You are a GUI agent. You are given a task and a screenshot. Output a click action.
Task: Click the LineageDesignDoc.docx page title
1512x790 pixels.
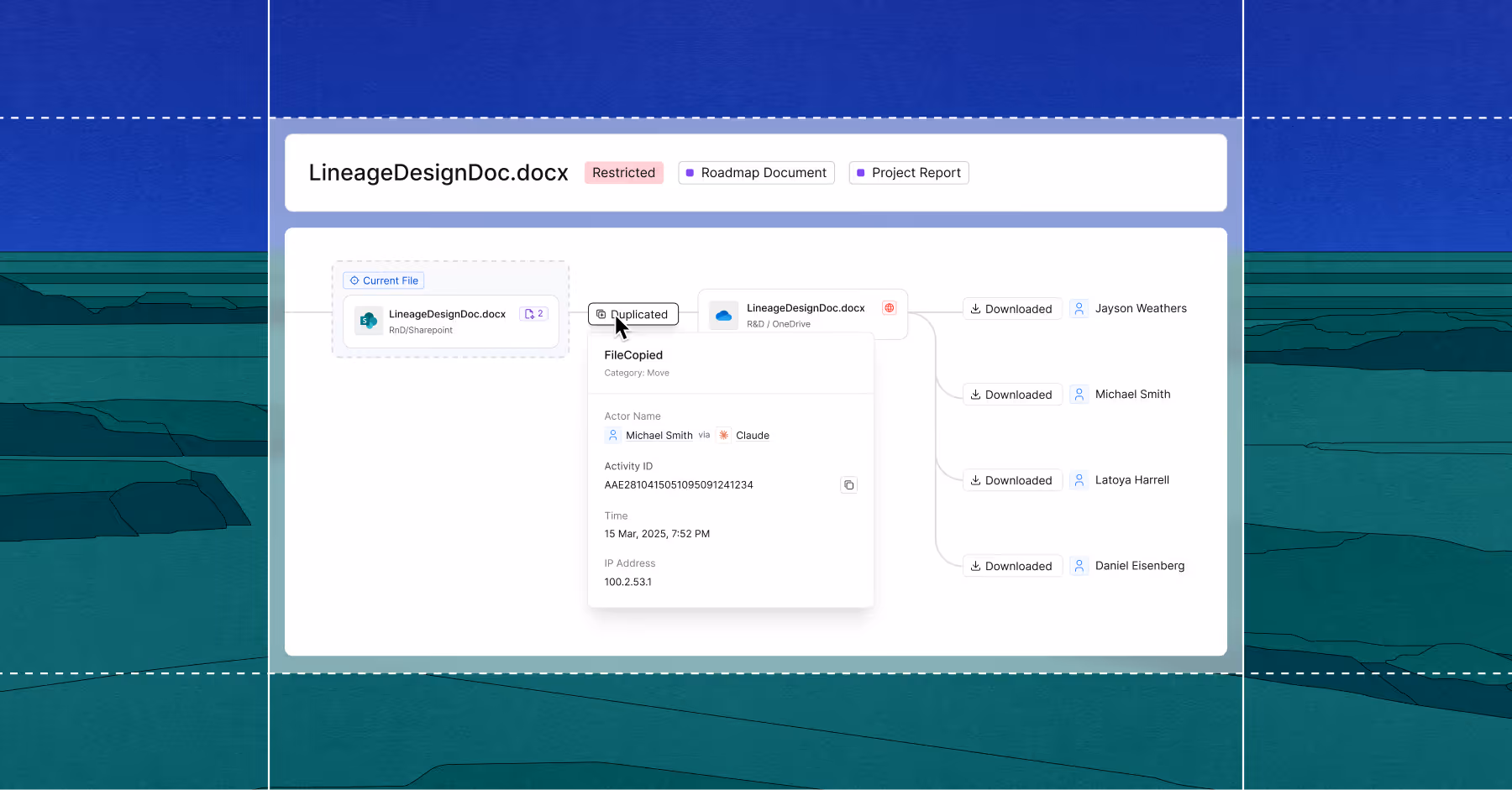(438, 173)
